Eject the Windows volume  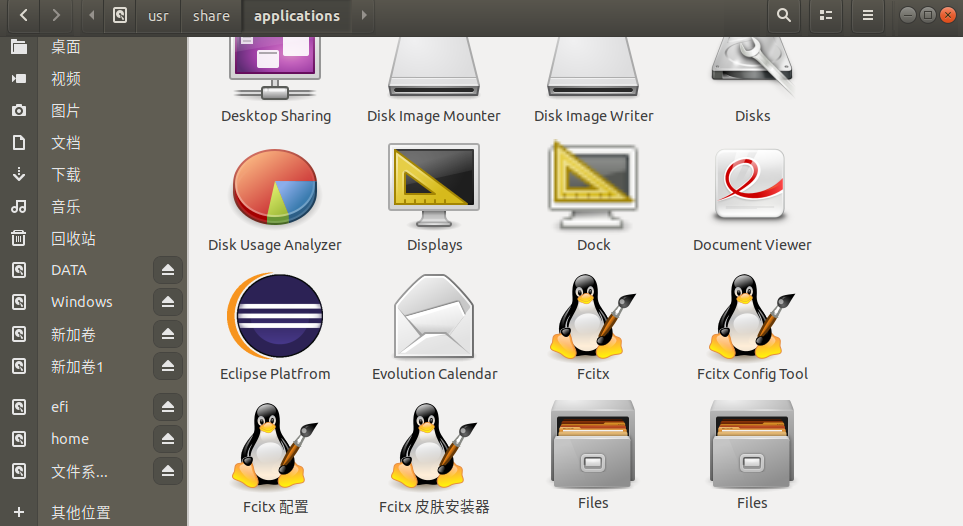pos(168,302)
